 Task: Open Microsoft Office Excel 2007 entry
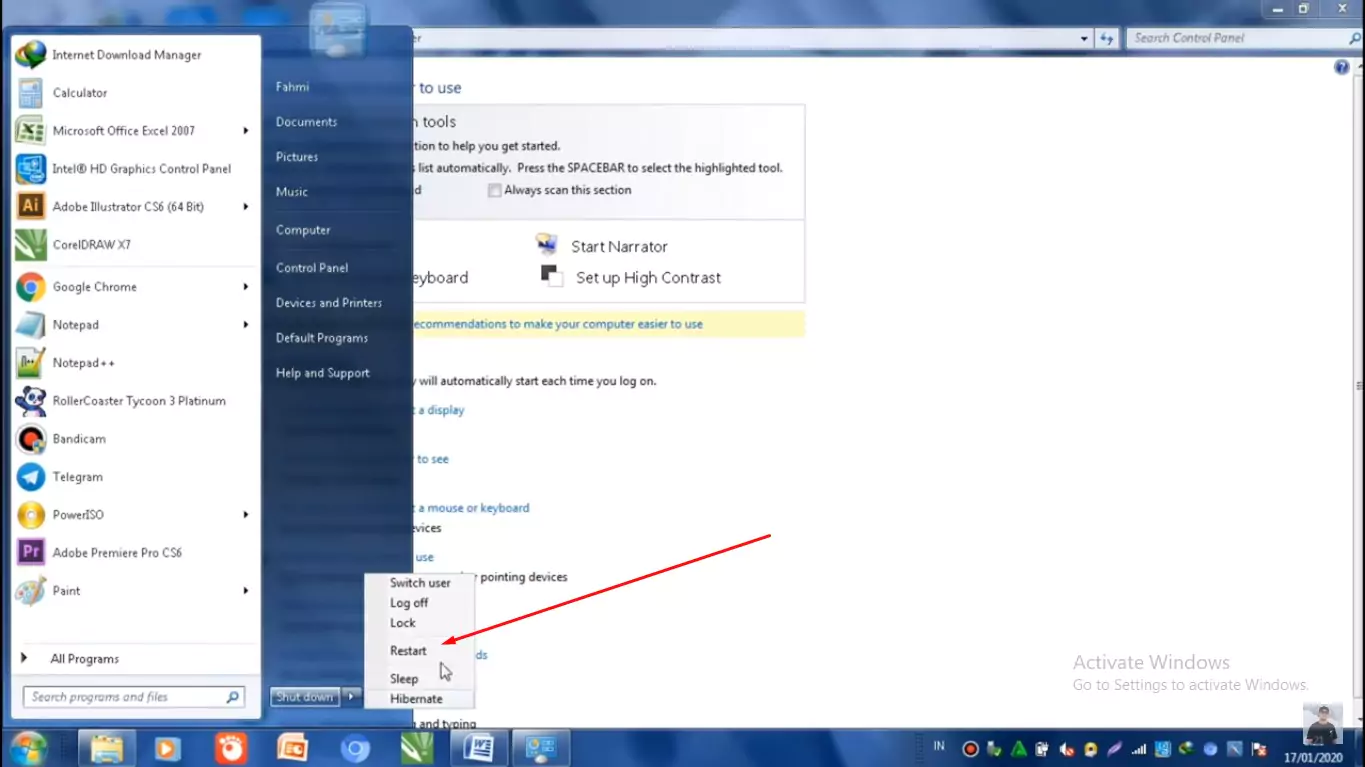[135, 131]
